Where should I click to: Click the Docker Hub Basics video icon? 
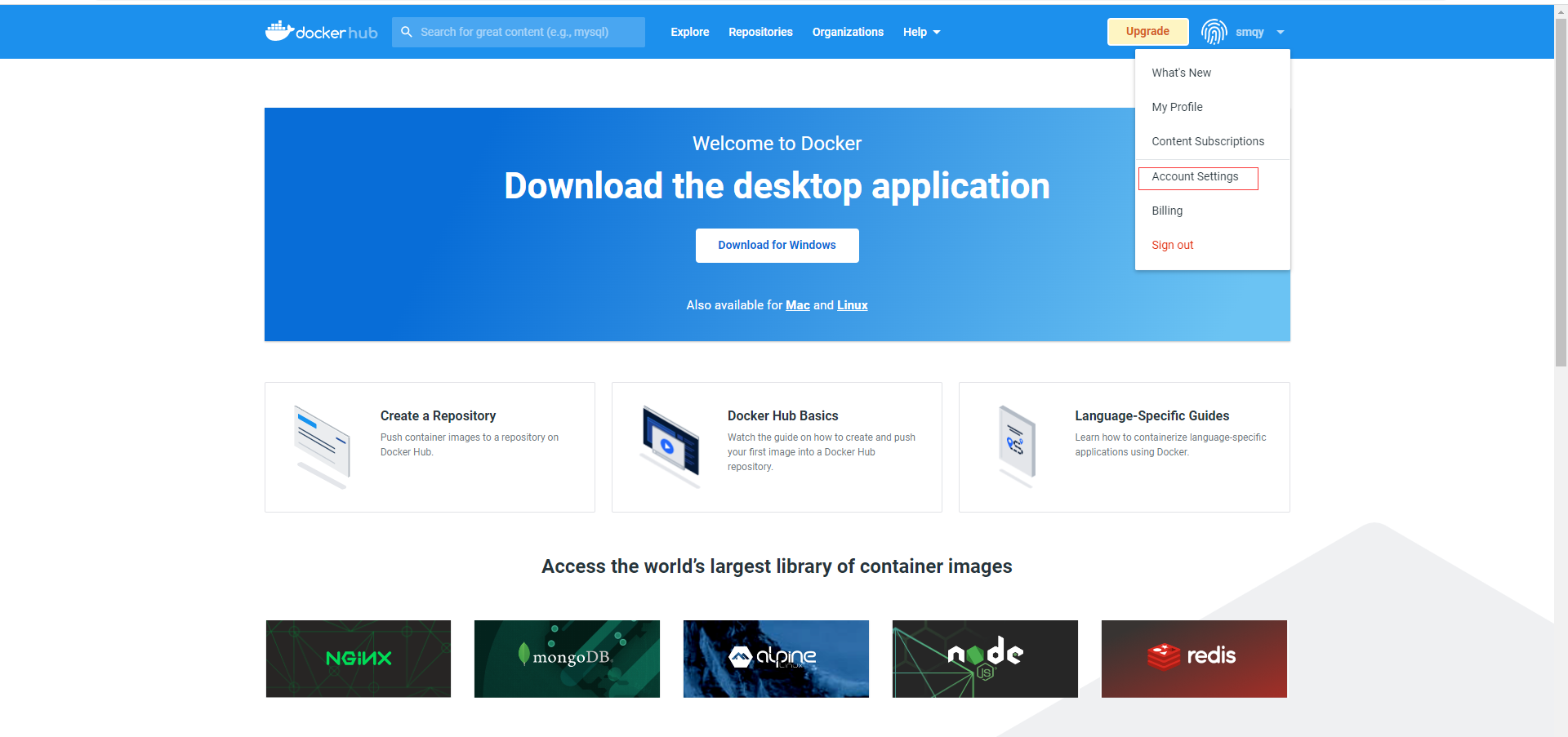pyautogui.click(x=670, y=446)
